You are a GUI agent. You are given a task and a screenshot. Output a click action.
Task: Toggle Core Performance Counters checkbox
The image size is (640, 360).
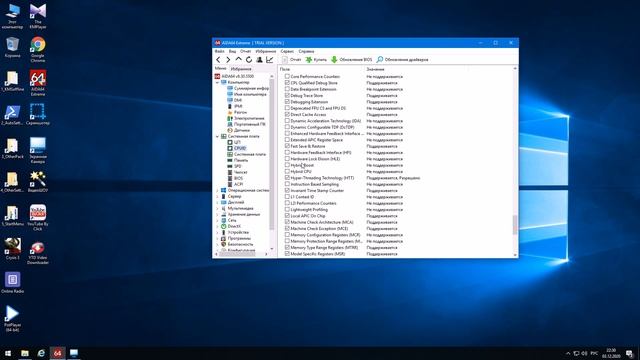click(287, 76)
